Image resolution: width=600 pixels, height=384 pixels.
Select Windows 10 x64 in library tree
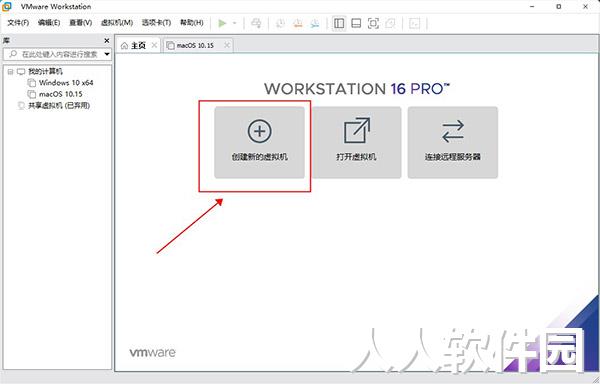click(x=66, y=83)
